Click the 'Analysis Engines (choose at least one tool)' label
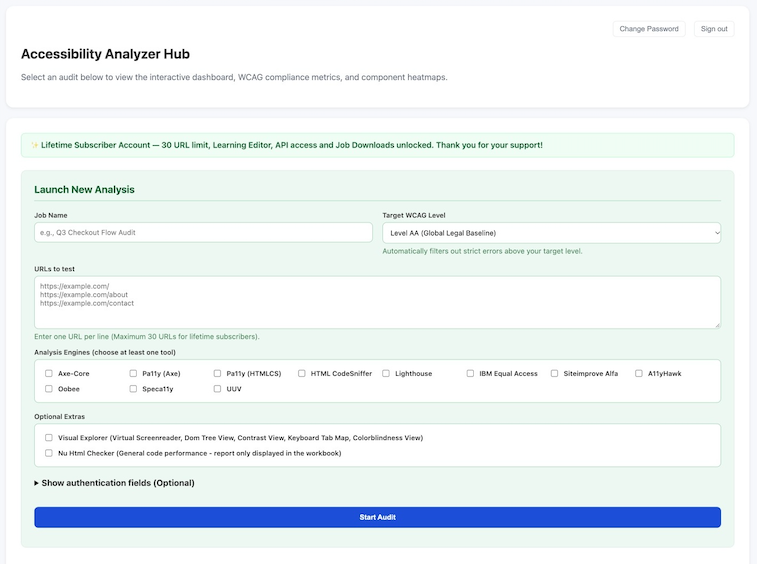The width and height of the screenshot is (757, 564). (x=105, y=352)
